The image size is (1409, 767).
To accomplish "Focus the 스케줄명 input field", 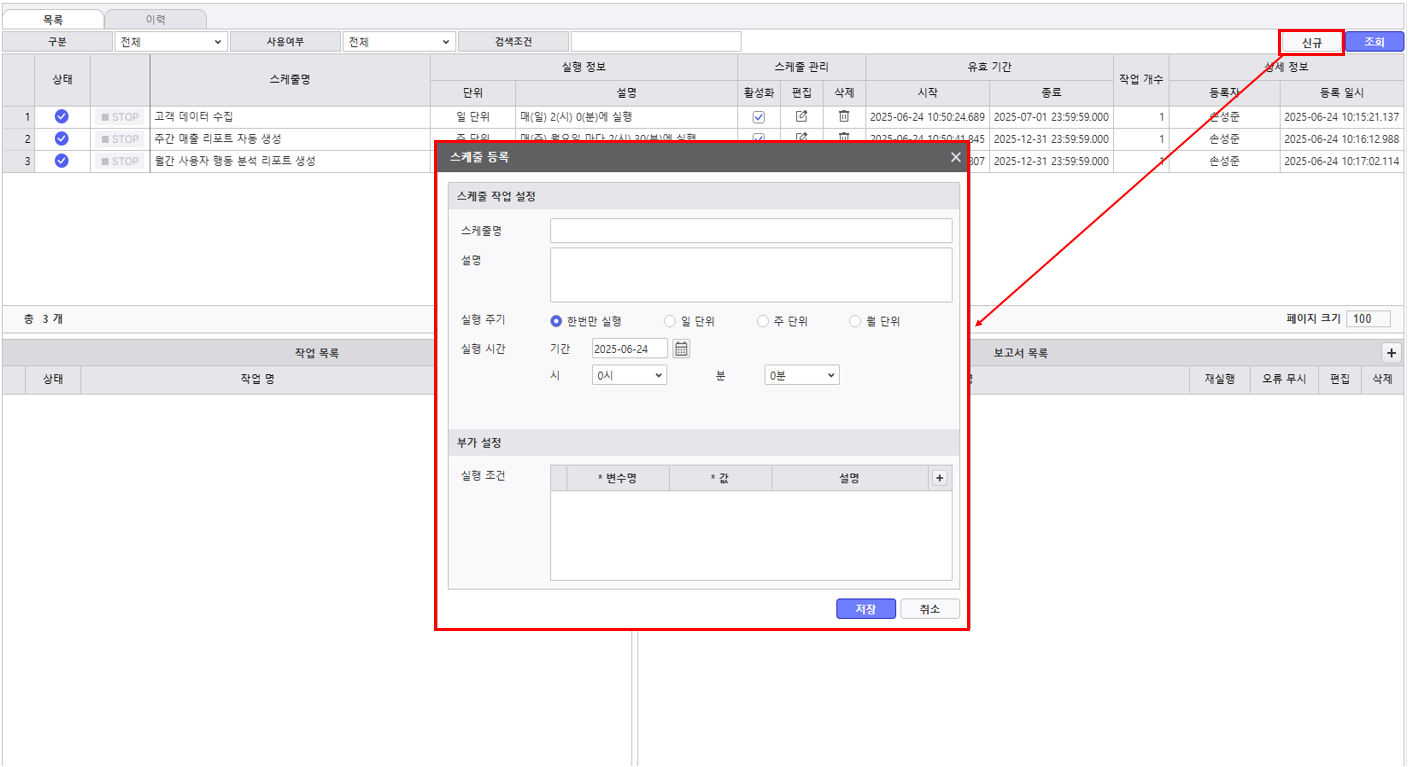I will pos(750,231).
